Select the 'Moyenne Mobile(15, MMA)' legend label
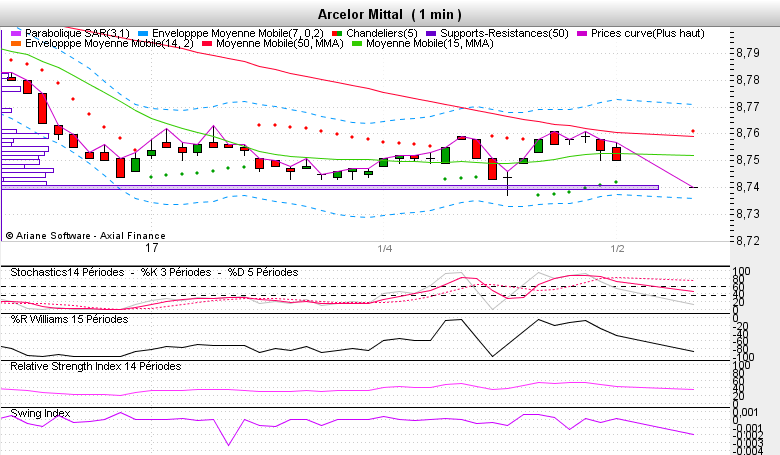Image resolution: width=780 pixels, height=455 pixels. point(430,43)
